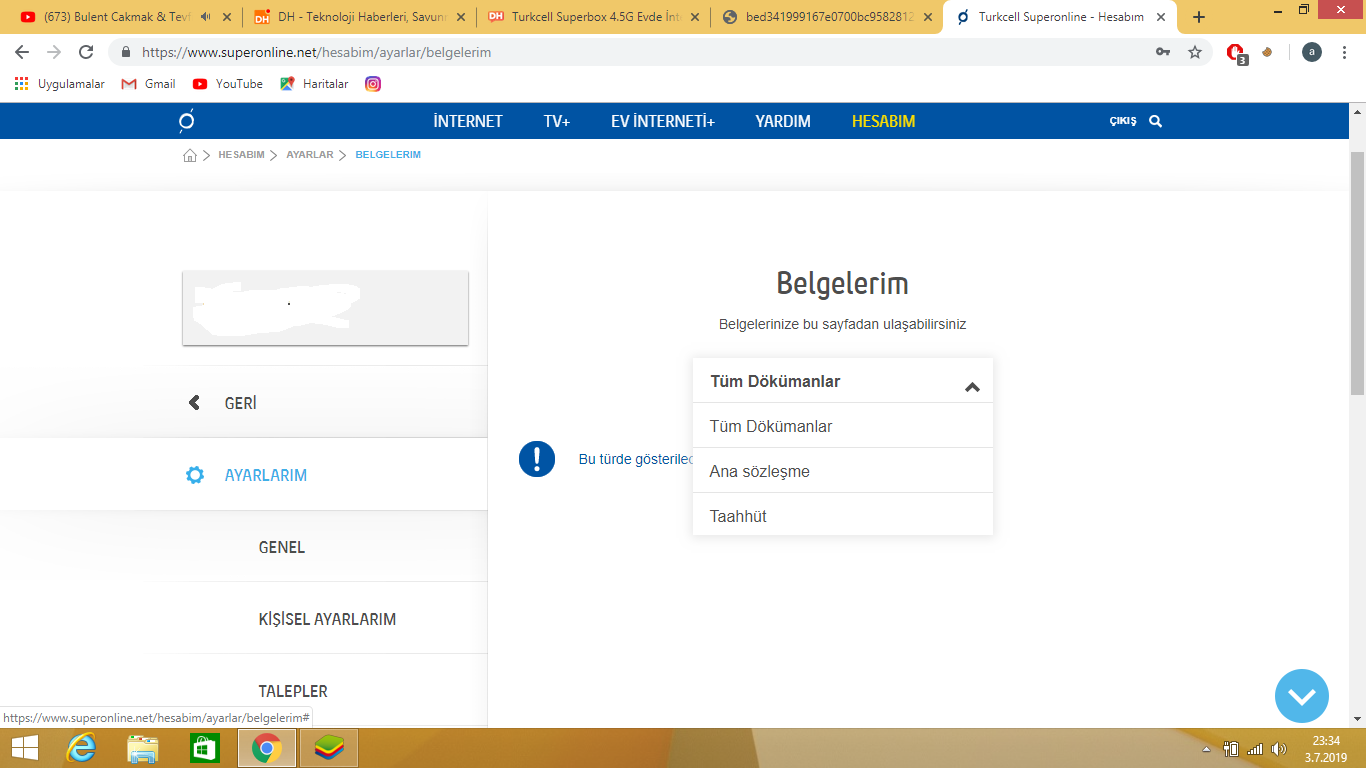The image size is (1366, 768).
Task: Open the site search magnifier icon
Action: tap(1156, 121)
